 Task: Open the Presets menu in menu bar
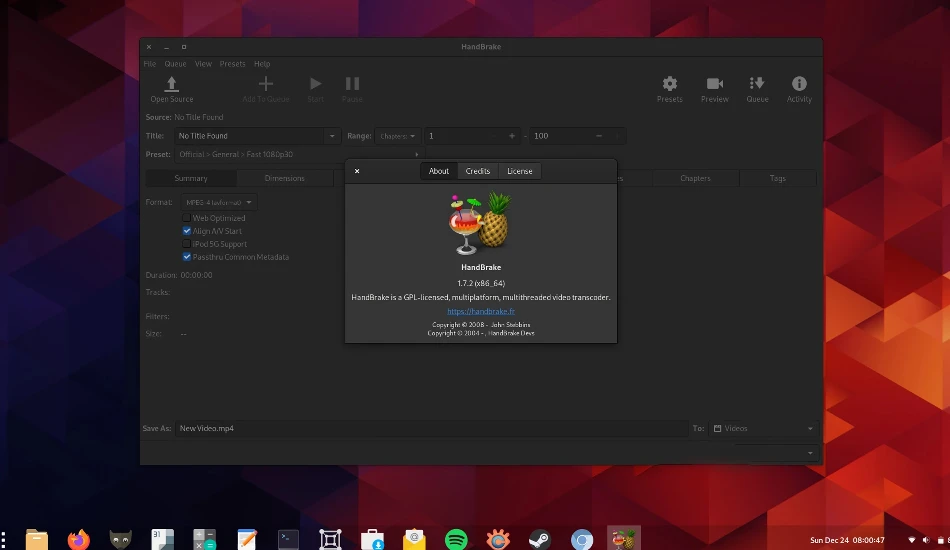coord(233,64)
